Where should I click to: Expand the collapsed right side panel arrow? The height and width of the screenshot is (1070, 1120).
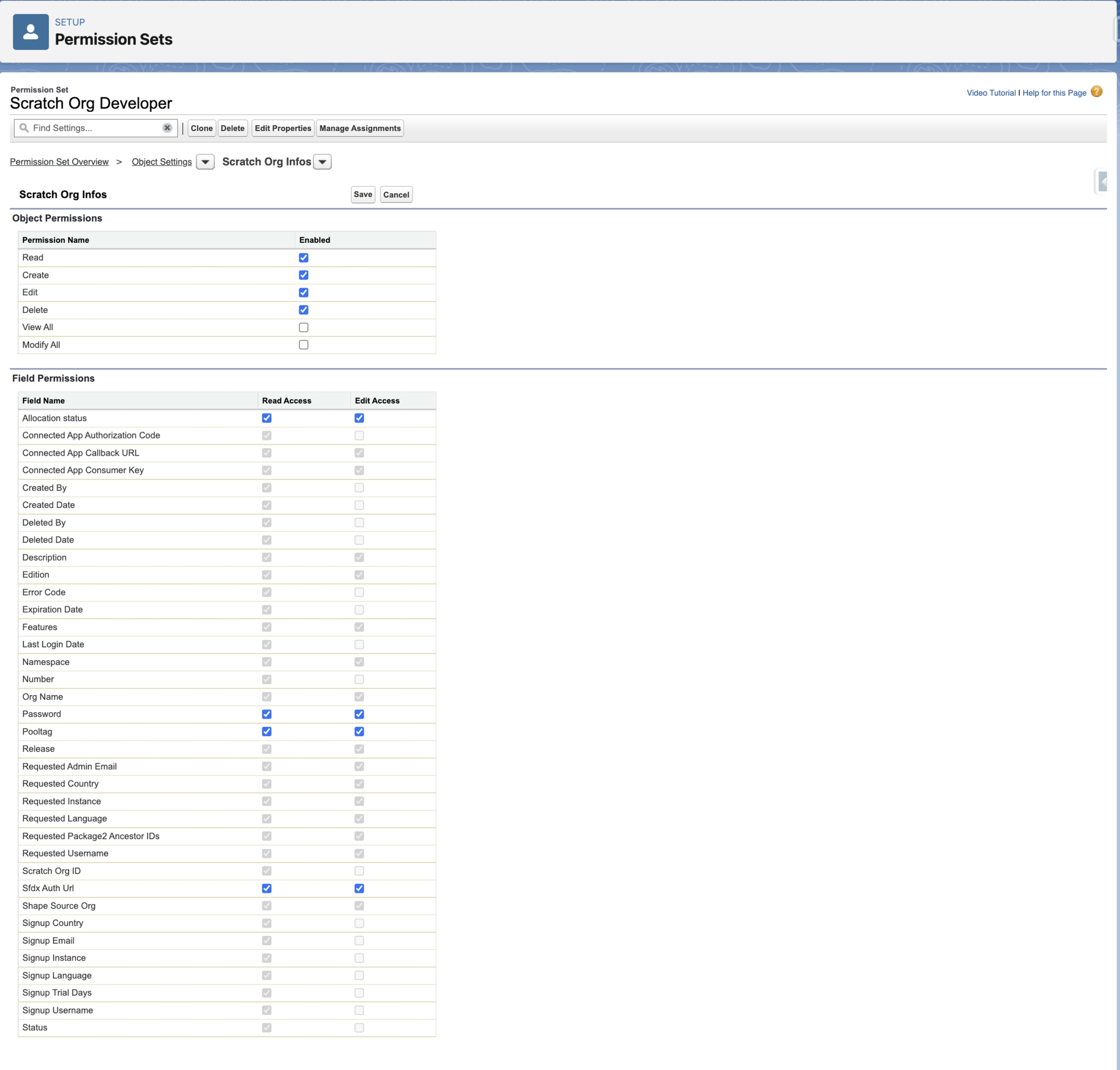tap(1103, 181)
